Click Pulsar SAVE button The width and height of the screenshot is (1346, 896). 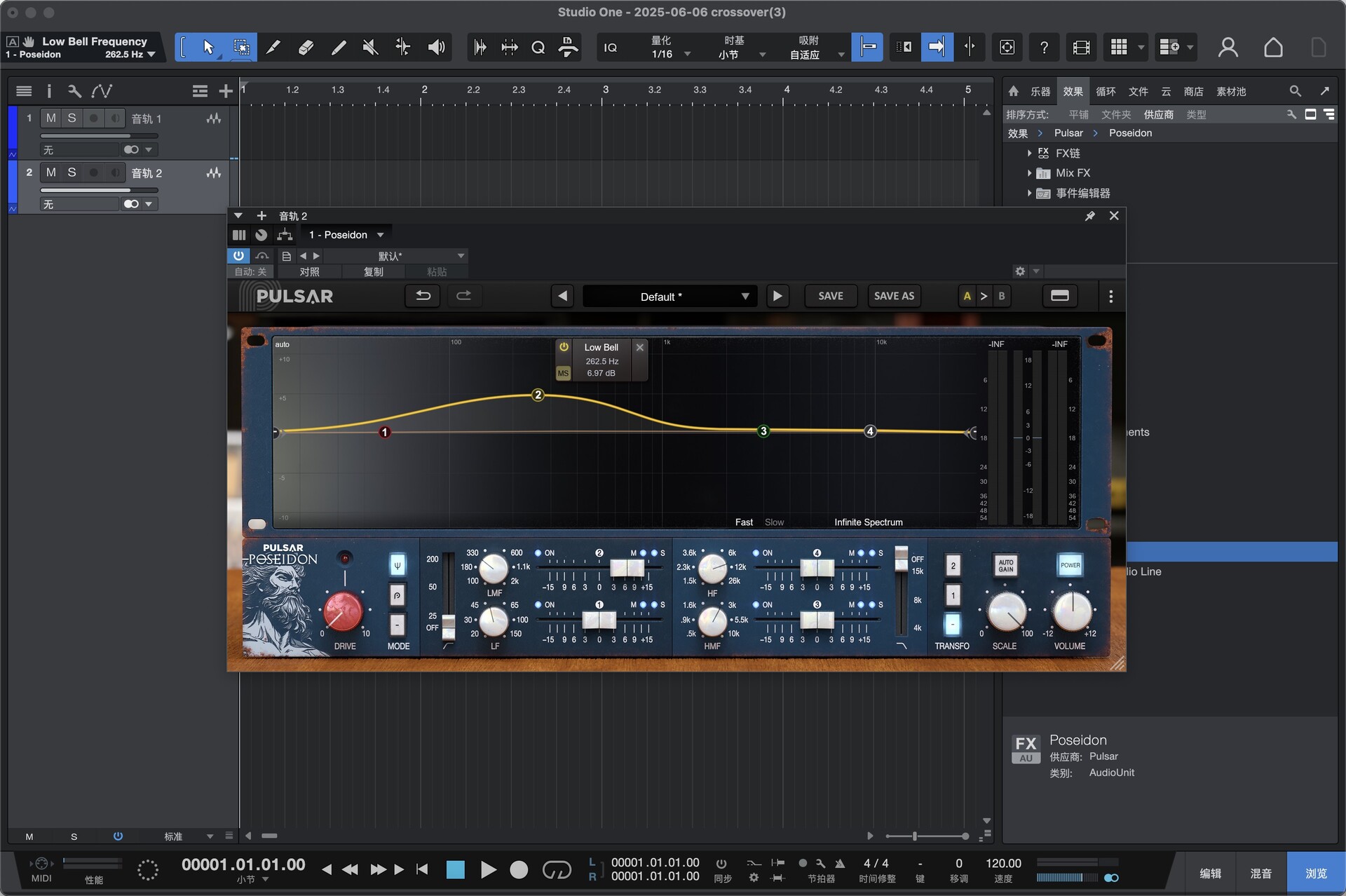(x=831, y=296)
